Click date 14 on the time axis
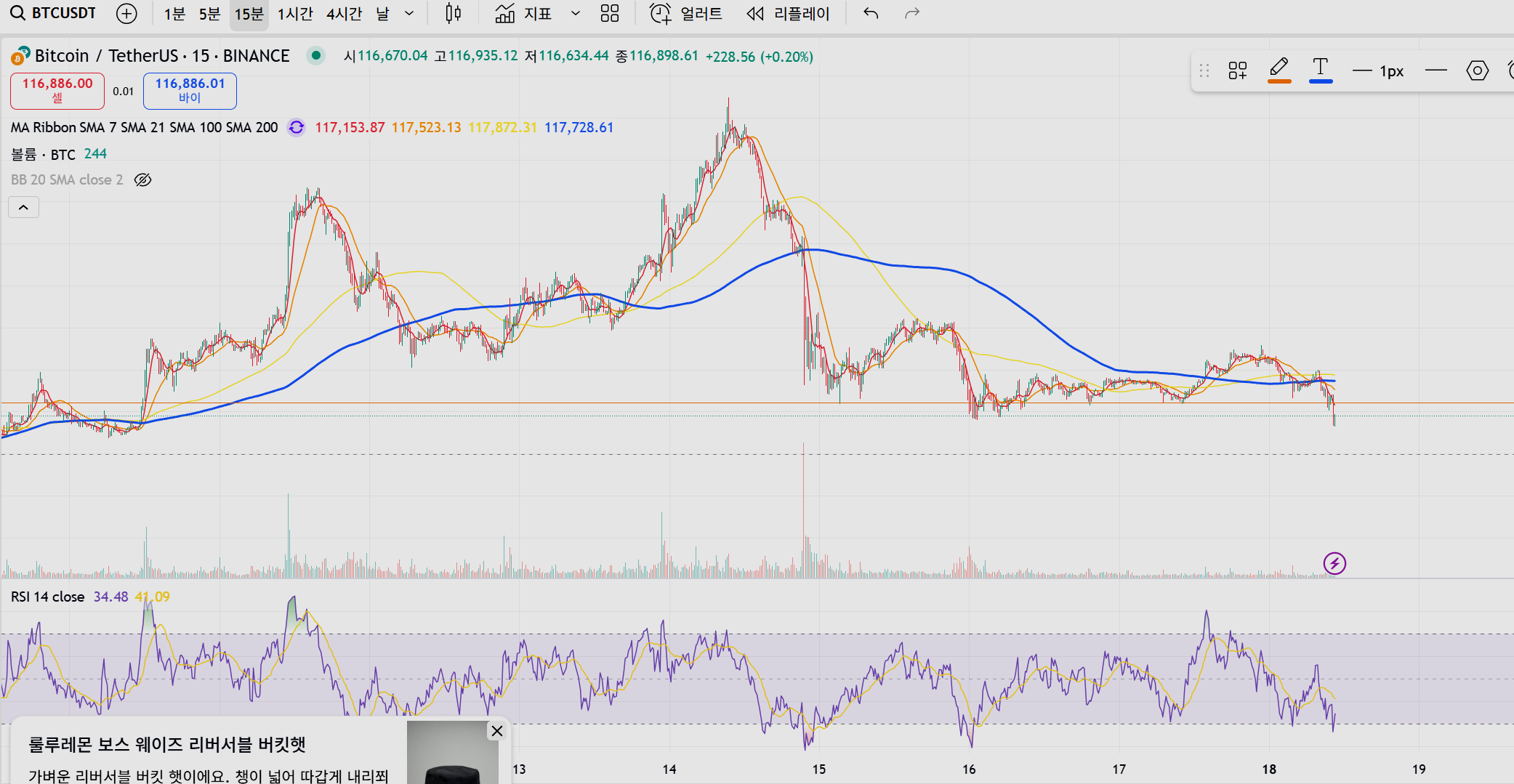 pyautogui.click(x=669, y=769)
